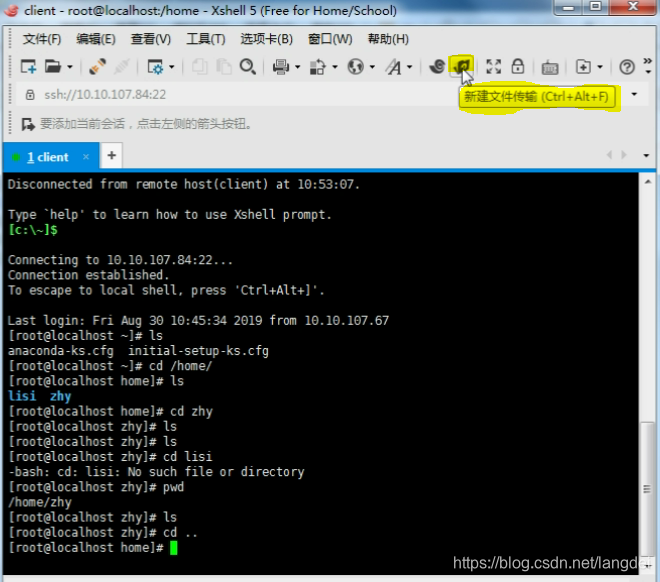Image resolution: width=660 pixels, height=582 pixels.
Task: Click the tab scroll right arrow
Action: [624, 155]
